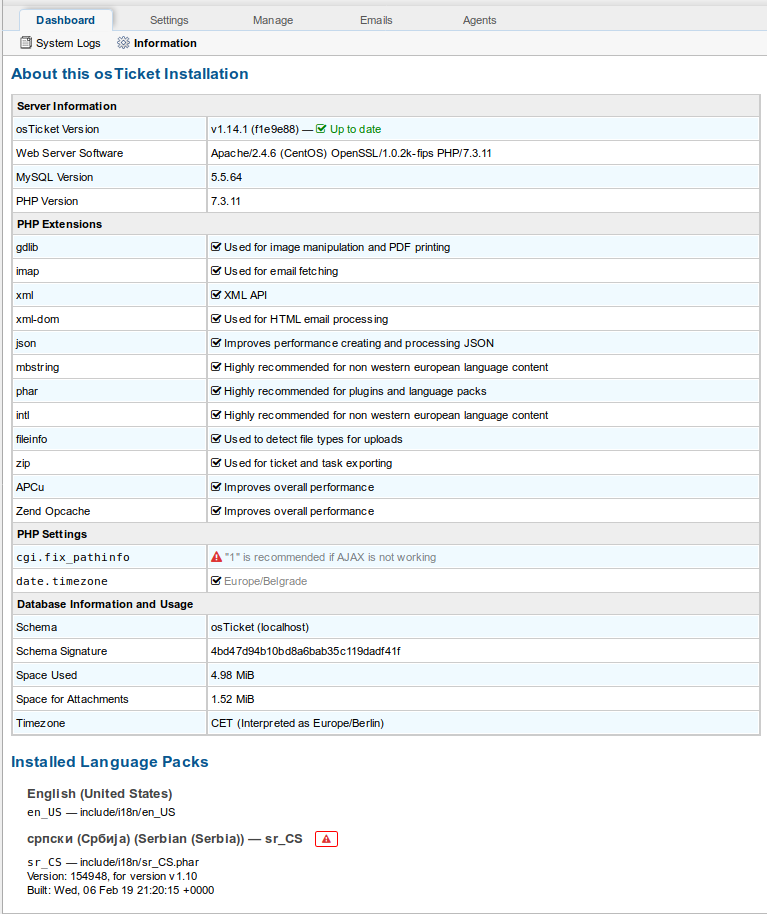Click the About this osTicket Installation heading
767x914 pixels.
(x=130, y=74)
